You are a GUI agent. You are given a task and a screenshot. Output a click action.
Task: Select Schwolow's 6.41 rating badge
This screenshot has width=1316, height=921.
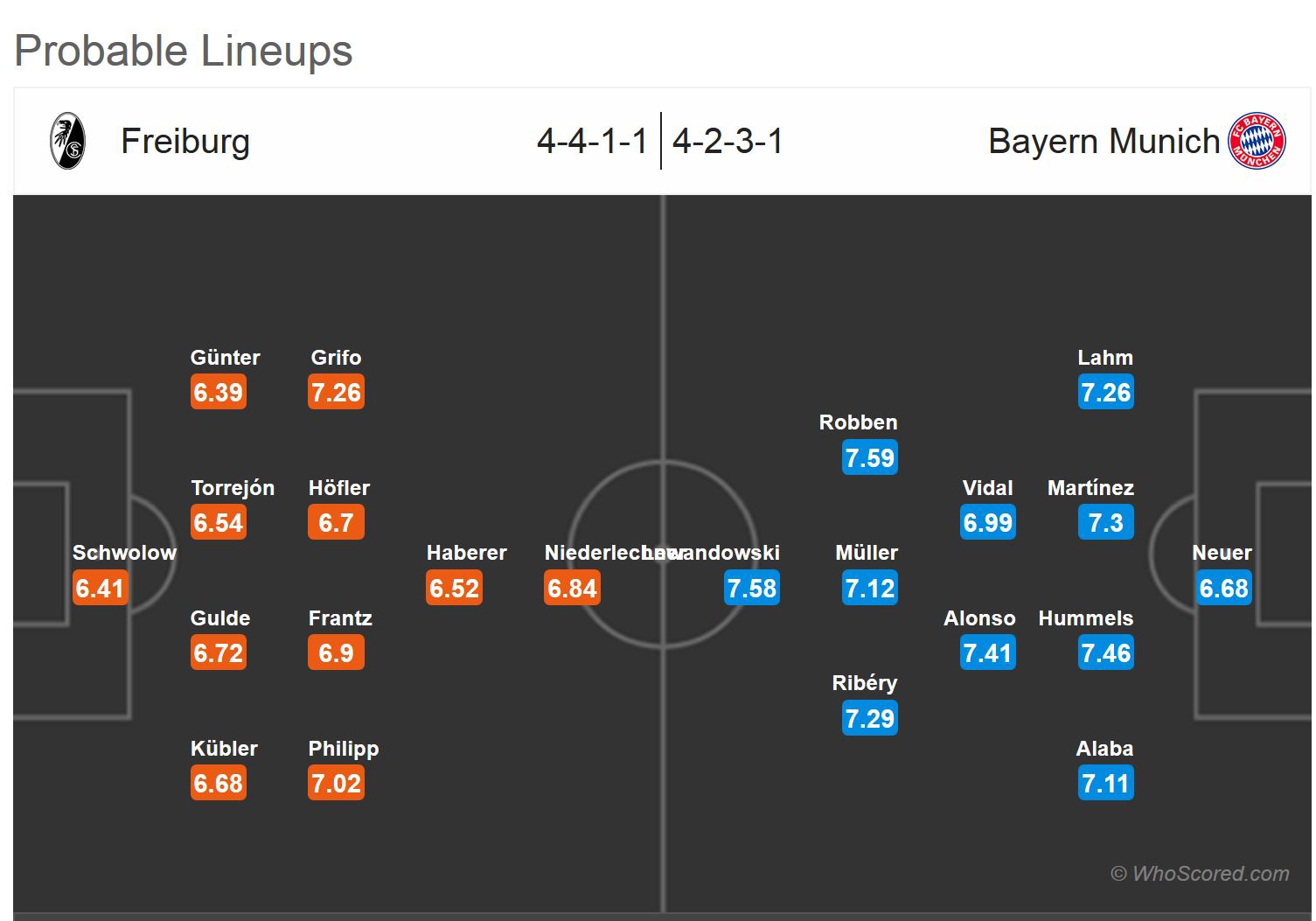click(x=101, y=589)
